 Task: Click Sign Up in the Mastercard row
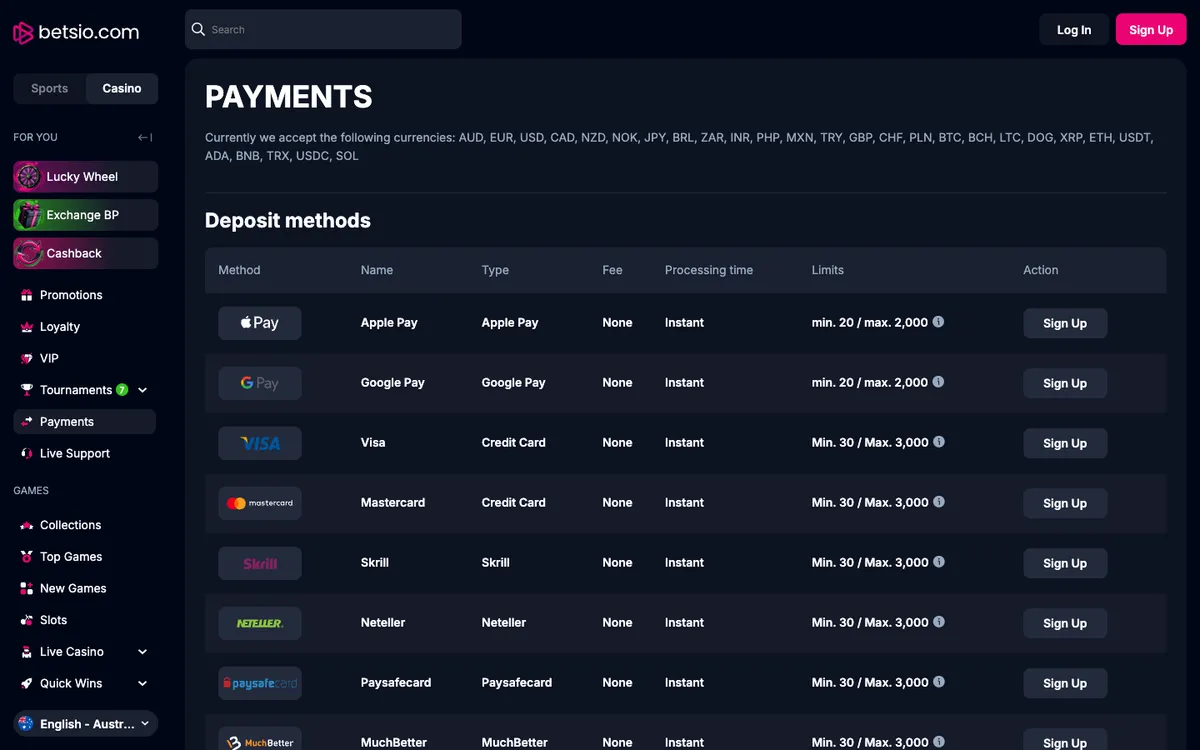point(1065,503)
